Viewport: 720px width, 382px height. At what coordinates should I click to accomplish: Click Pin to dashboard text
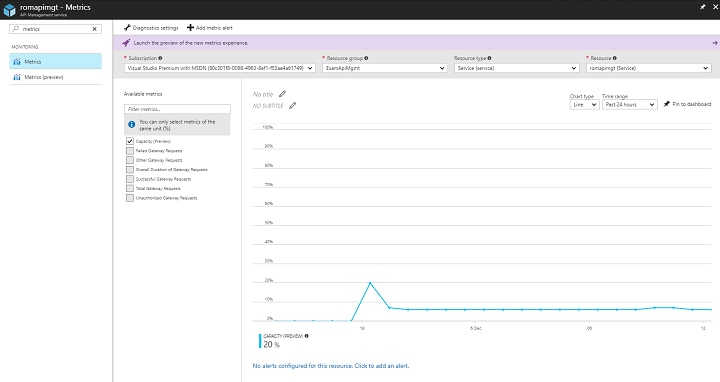tap(692, 104)
